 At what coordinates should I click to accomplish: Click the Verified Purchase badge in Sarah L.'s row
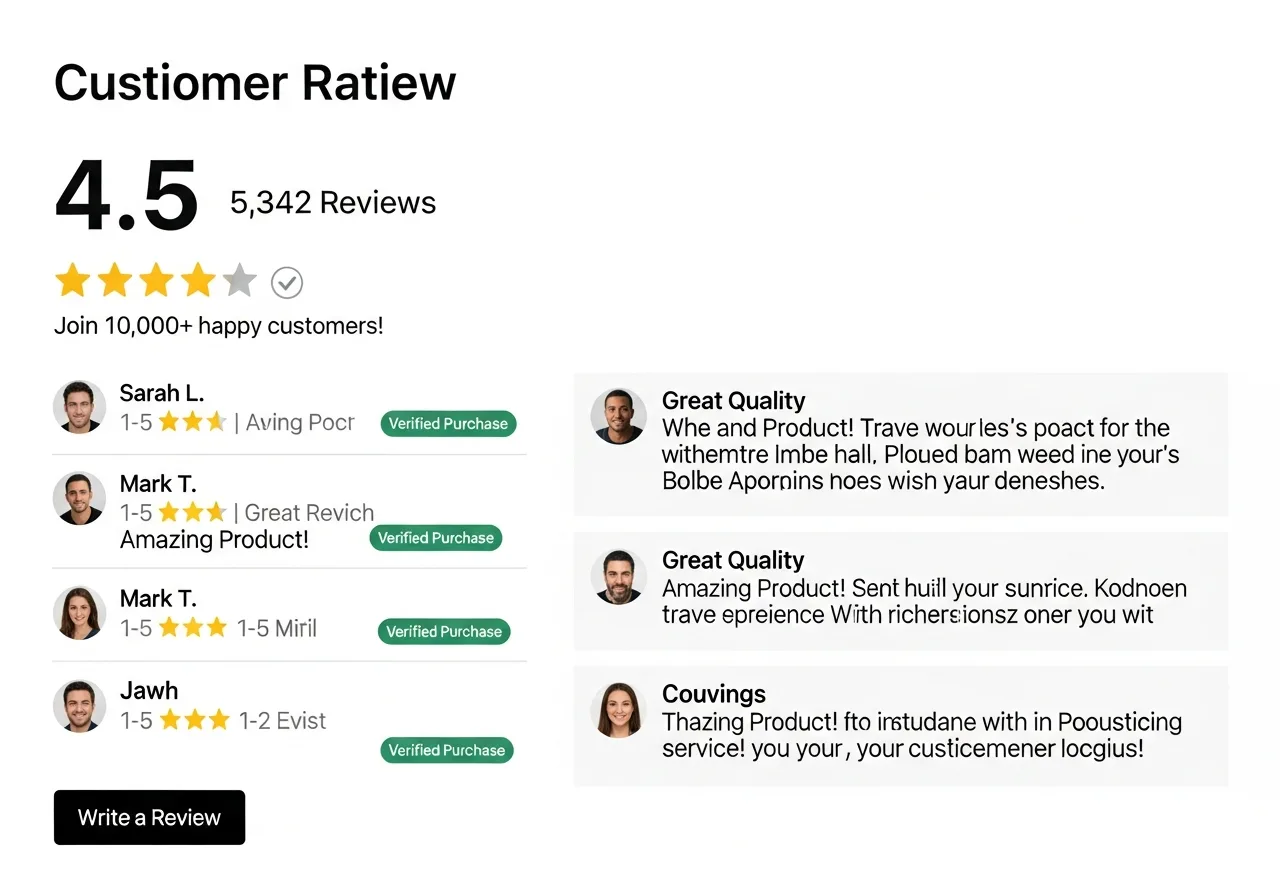[x=448, y=424]
